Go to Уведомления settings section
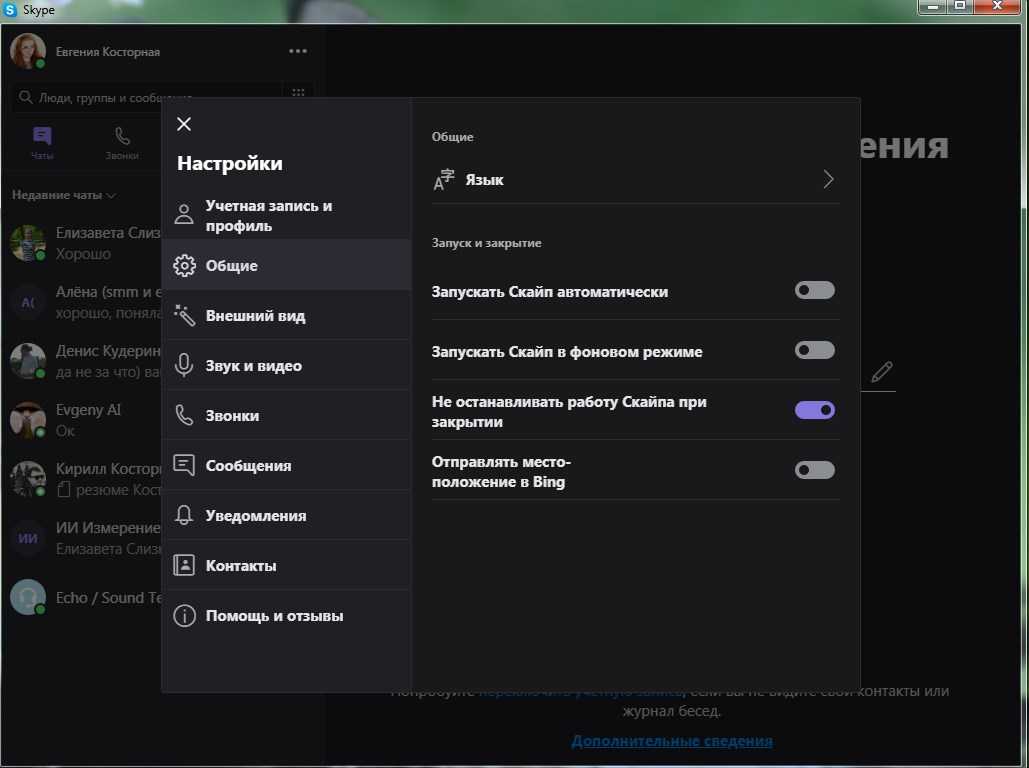Screen dimensions: 1029x768 [255, 516]
